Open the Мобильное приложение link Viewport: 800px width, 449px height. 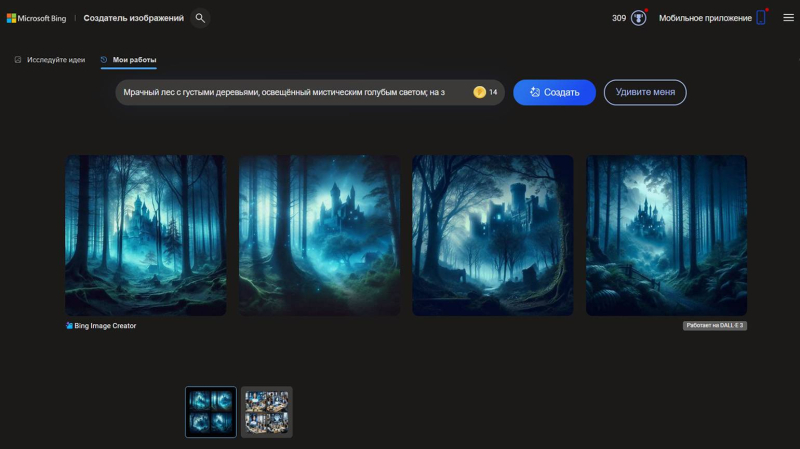point(705,18)
